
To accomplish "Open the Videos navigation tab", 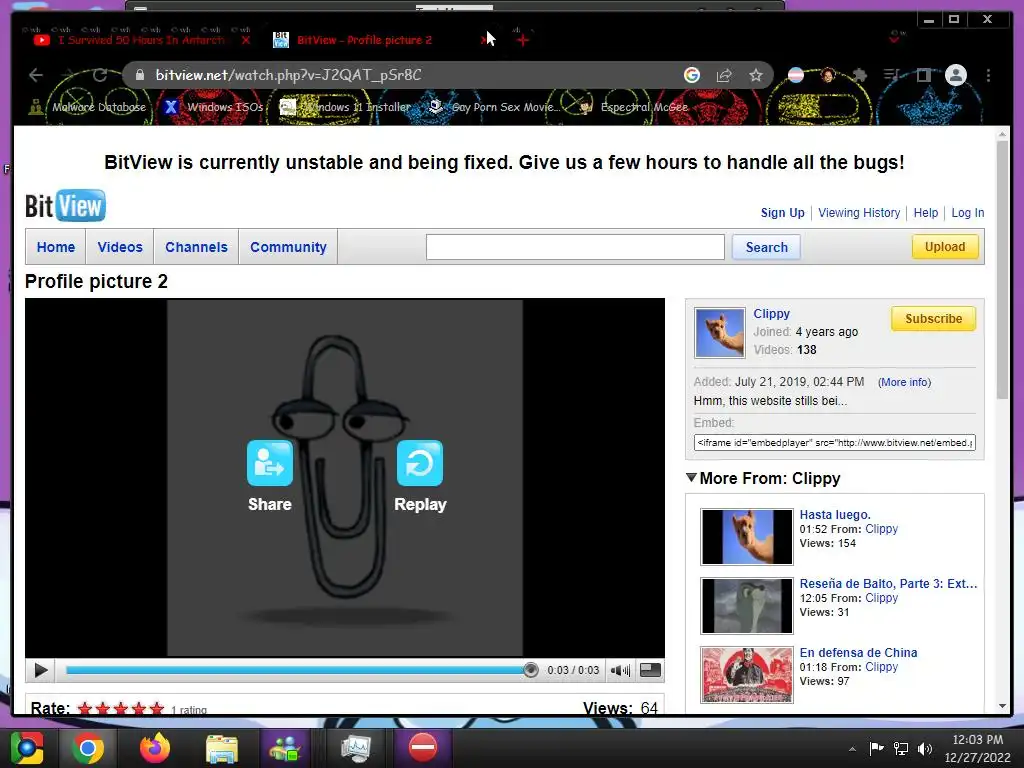I will 120,247.
